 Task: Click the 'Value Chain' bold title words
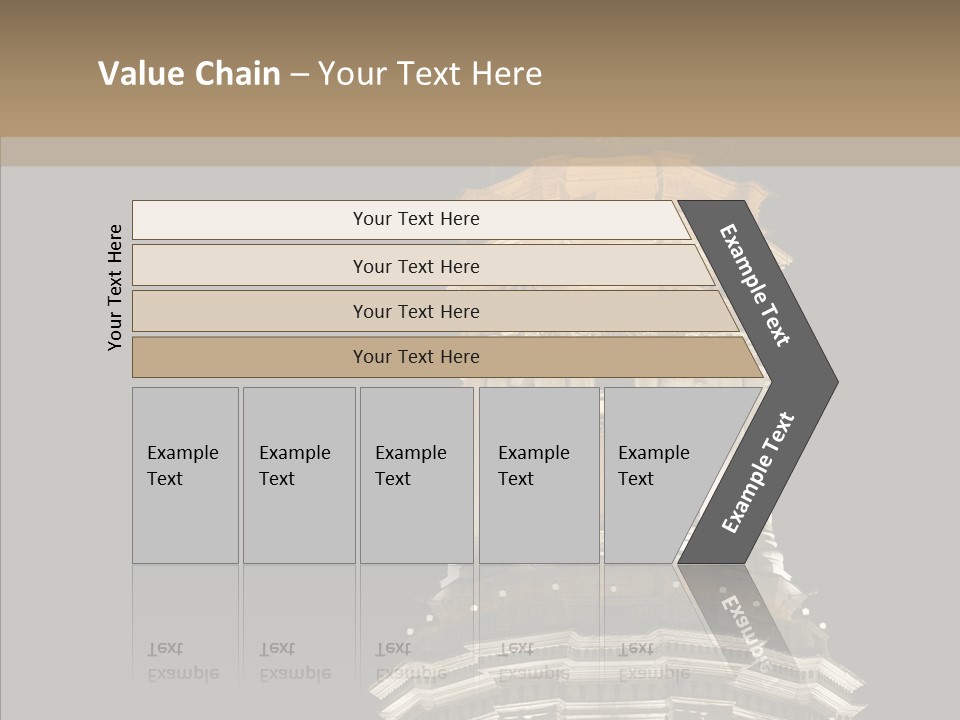point(189,73)
